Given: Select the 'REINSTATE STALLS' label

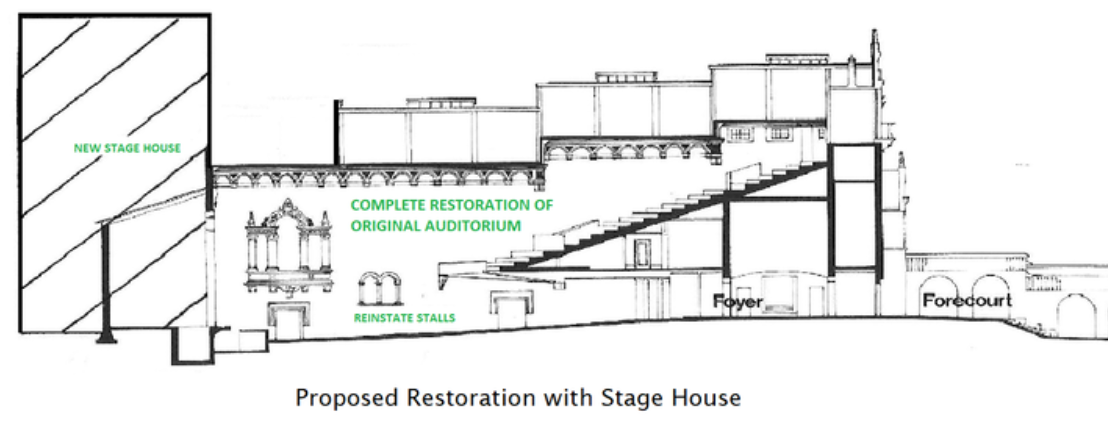Looking at the screenshot, I should point(404,318).
